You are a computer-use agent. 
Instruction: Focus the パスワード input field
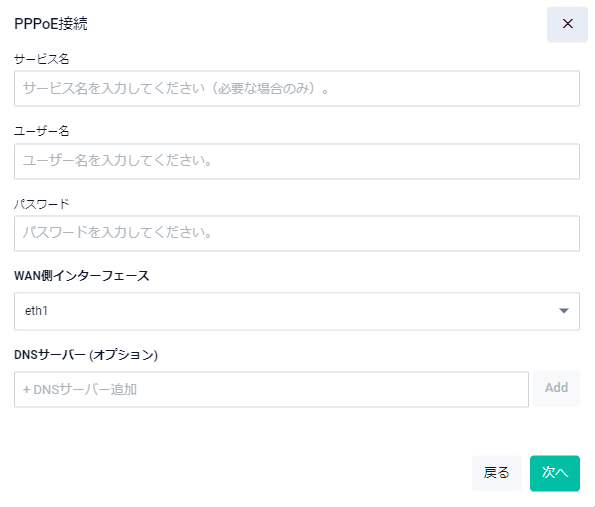297,233
